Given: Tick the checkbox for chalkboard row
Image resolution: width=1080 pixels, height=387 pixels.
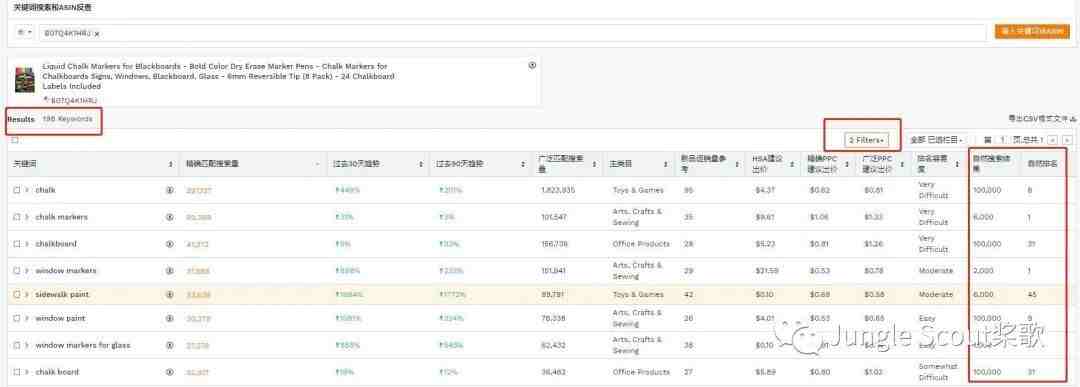Looking at the screenshot, I should pos(17,244).
